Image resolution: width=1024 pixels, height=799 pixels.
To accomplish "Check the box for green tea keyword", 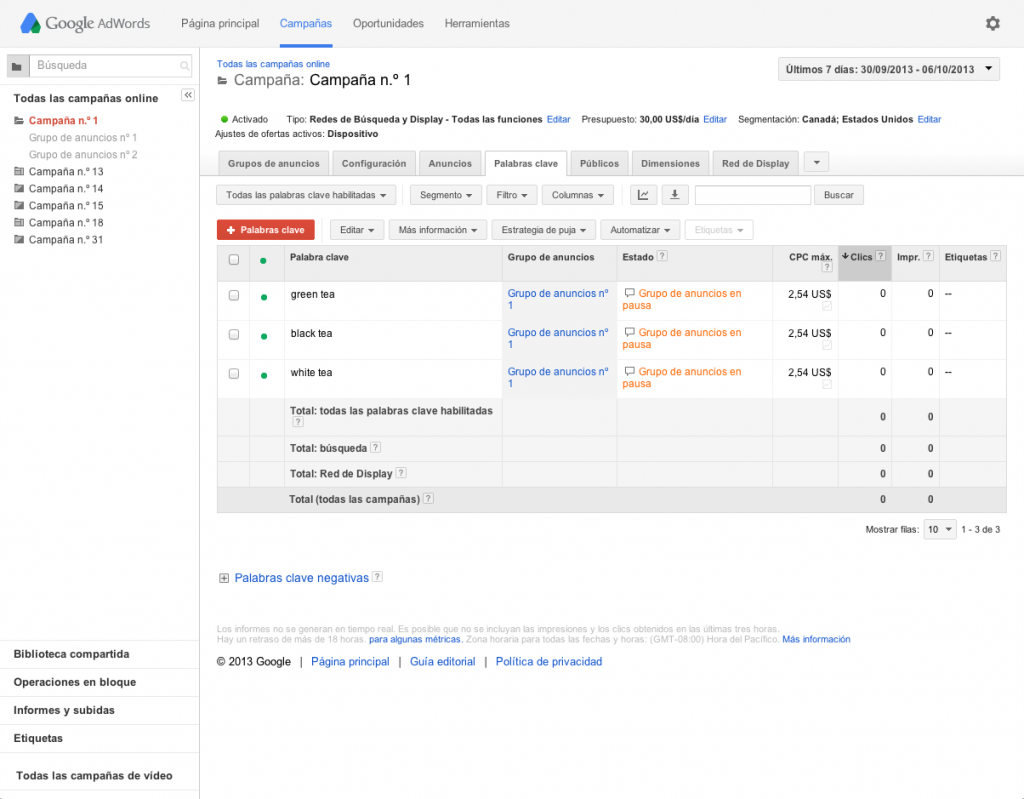I will pos(234,295).
